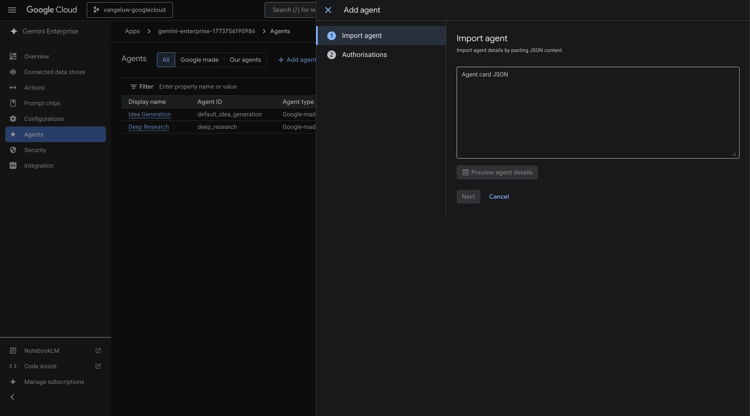Click Preview agent details button
Viewport: 750px width, 416px height.
pos(497,172)
